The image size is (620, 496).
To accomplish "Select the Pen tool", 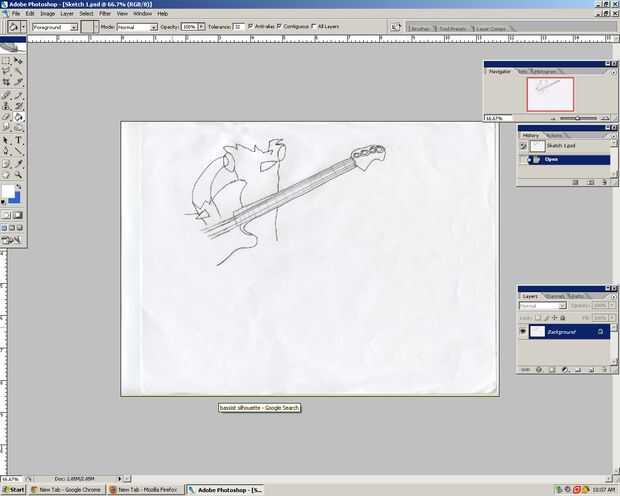I will coord(6,151).
